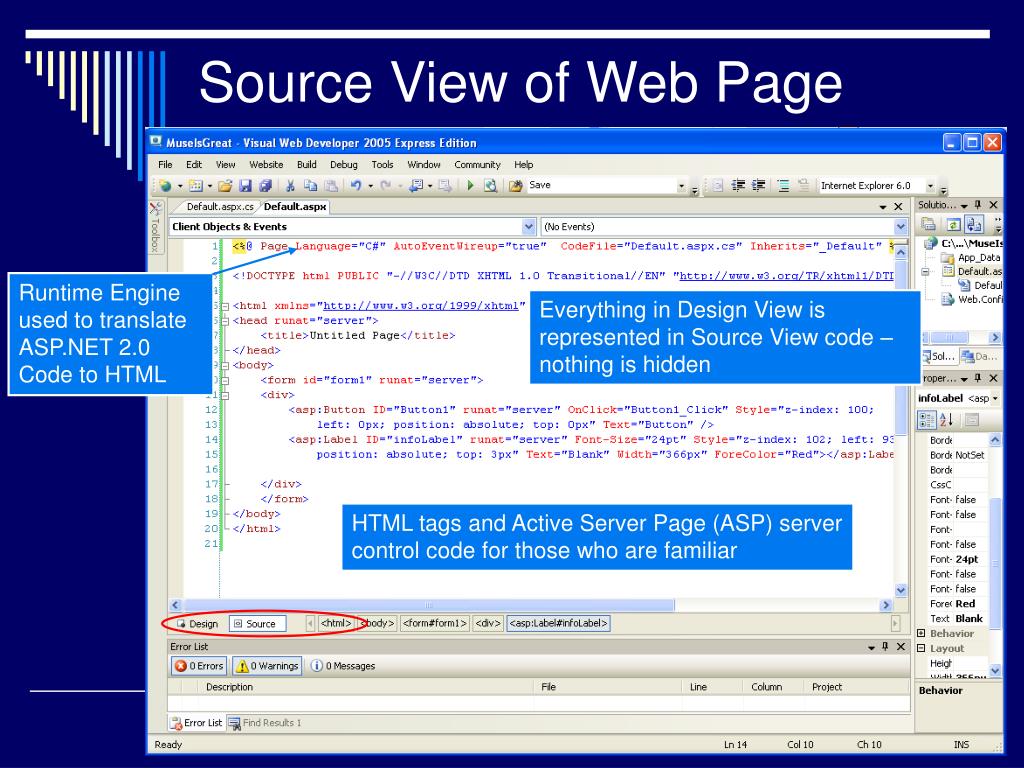Viewport: 1024px width, 768px height.
Task: Click the Undo arrow icon
Action: [355, 186]
